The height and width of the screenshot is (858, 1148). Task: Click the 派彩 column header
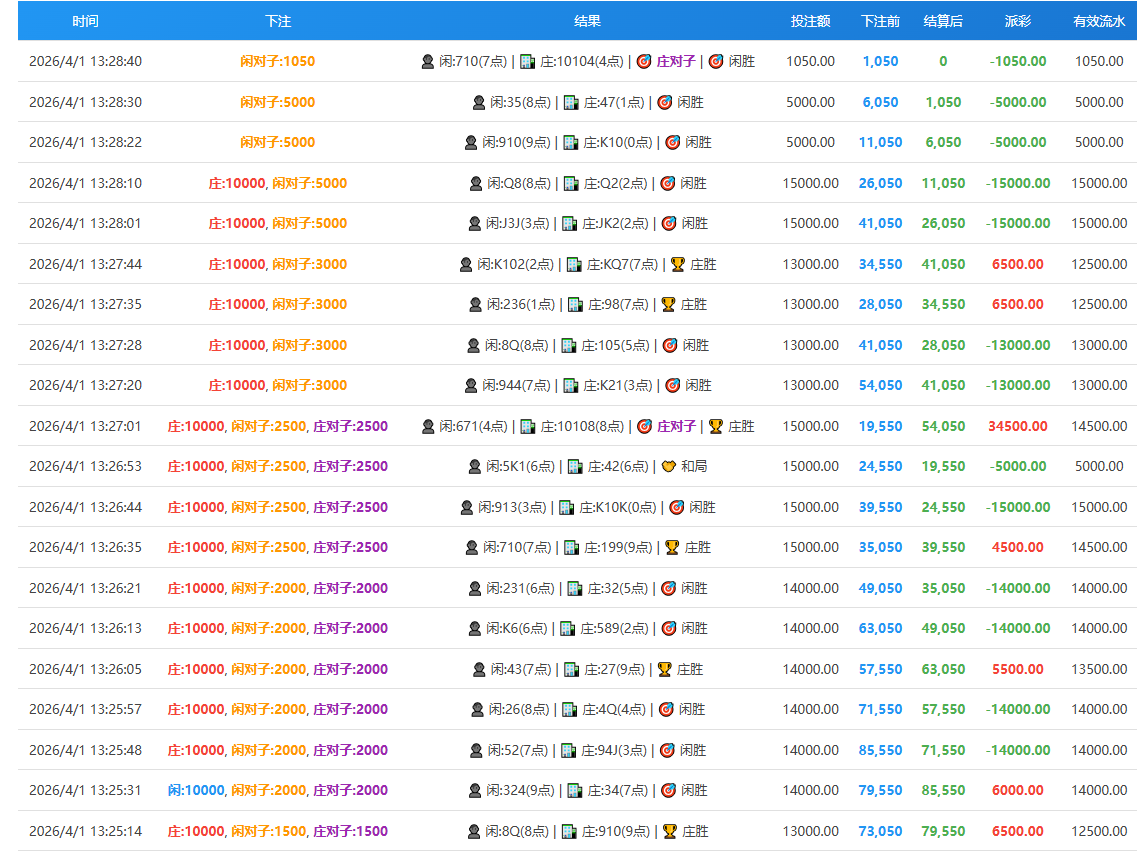point(1018,21)
